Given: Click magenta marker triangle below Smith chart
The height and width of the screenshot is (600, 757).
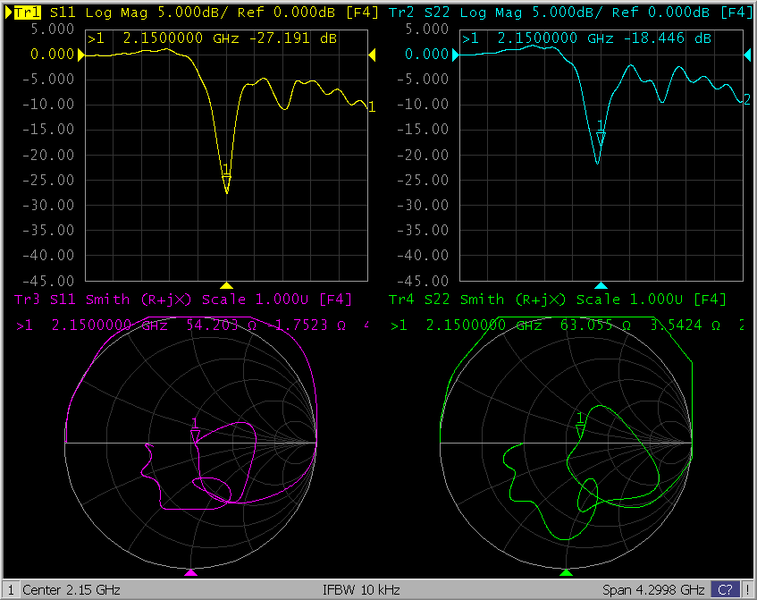Looking at the screenshot, I should 192,572.
